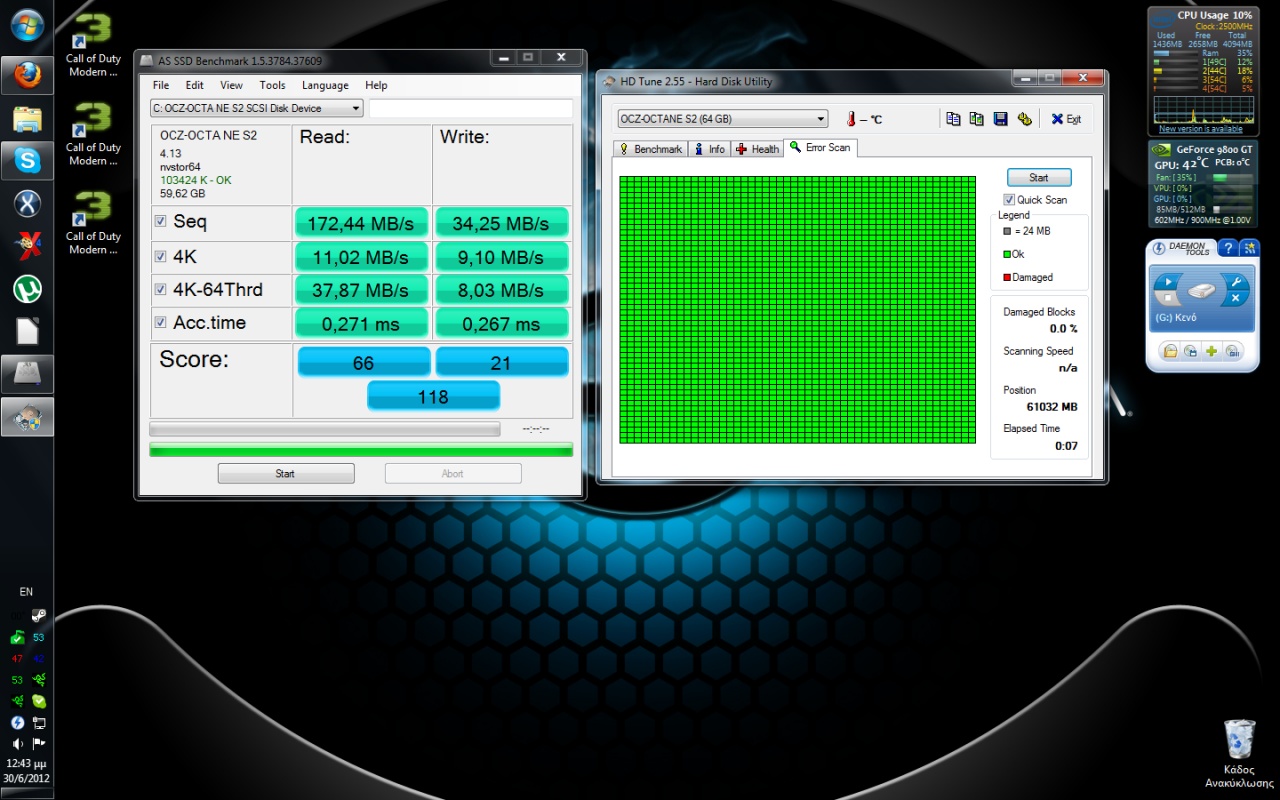Click the disc icon at right of Daemon Tools bottom row
This screenshot has width=1280, height=800.
click(x=1232, y=350)
